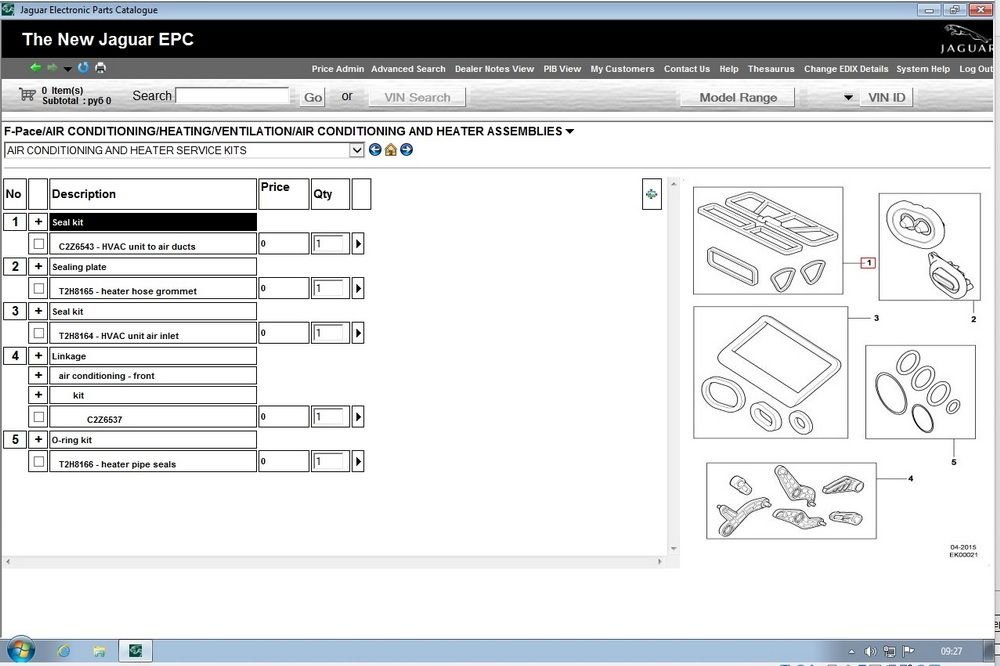
Task: Open the shopping cart icon
Action: click(27, 95)
